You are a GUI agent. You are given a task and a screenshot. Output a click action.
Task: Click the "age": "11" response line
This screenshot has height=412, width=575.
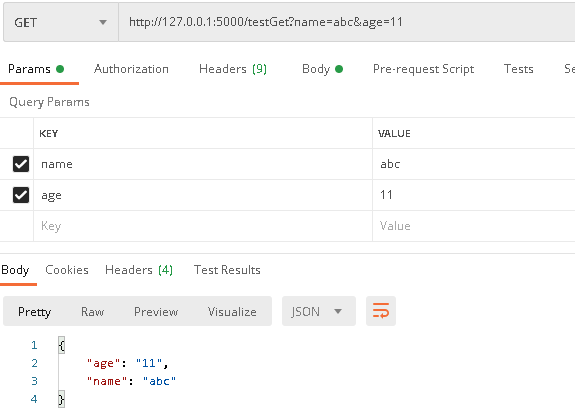(x=127, y=363)
